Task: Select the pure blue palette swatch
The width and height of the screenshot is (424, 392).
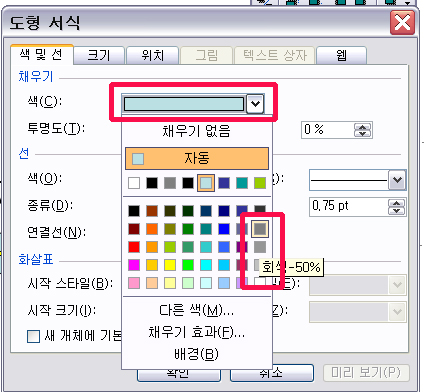Action: pyautogui.click(x=224, y=229)
